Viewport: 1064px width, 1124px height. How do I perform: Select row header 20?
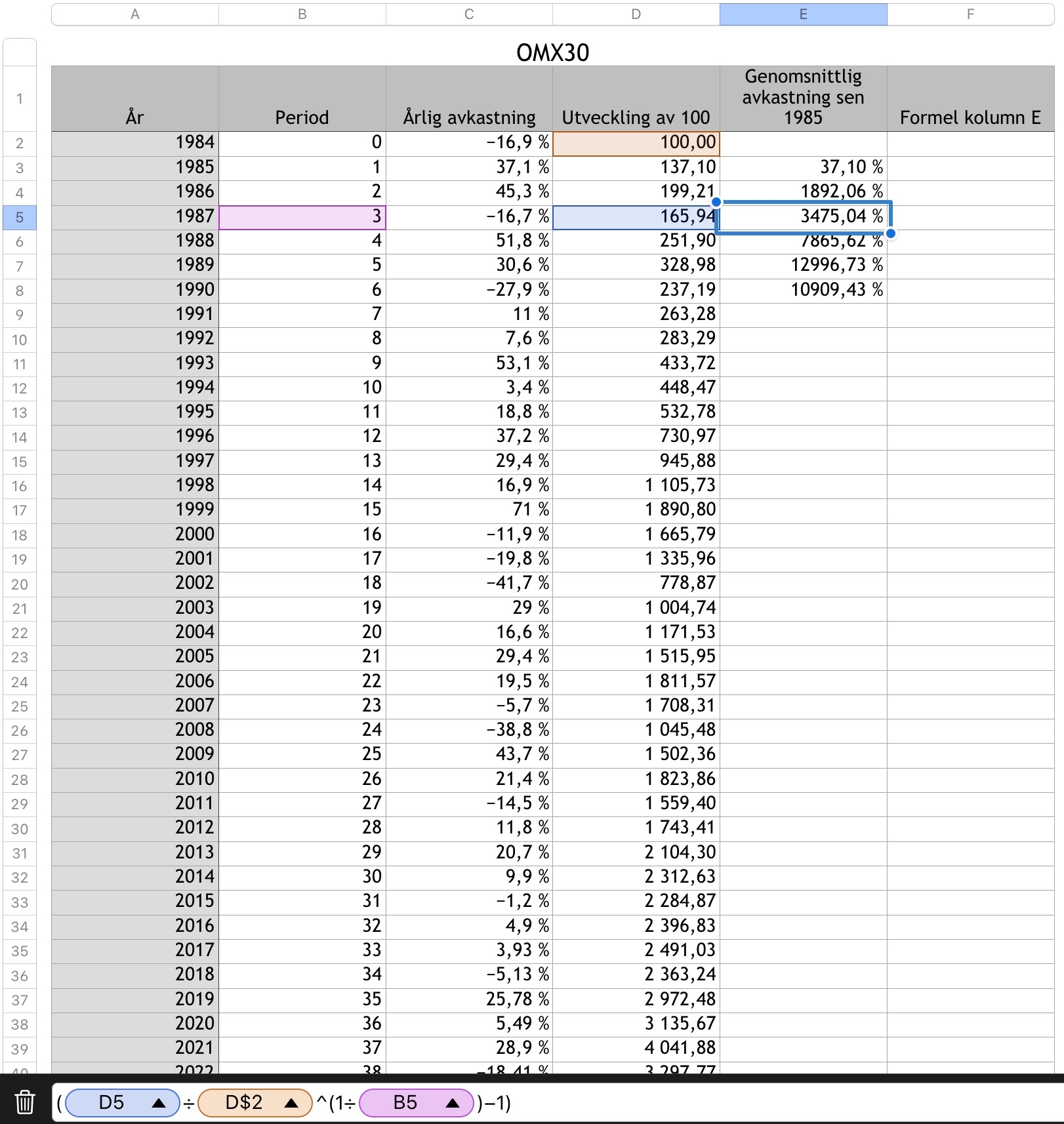pos(20,584)
